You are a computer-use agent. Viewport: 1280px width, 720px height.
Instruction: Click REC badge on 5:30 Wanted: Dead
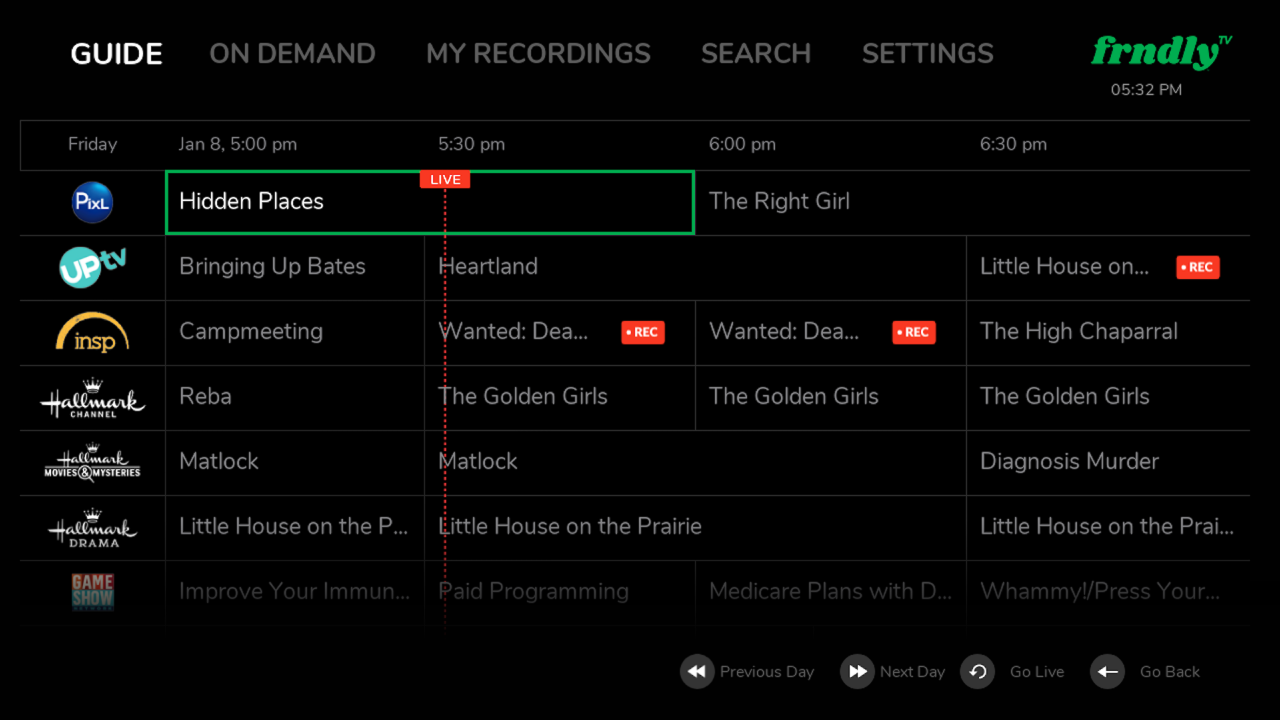643,332
